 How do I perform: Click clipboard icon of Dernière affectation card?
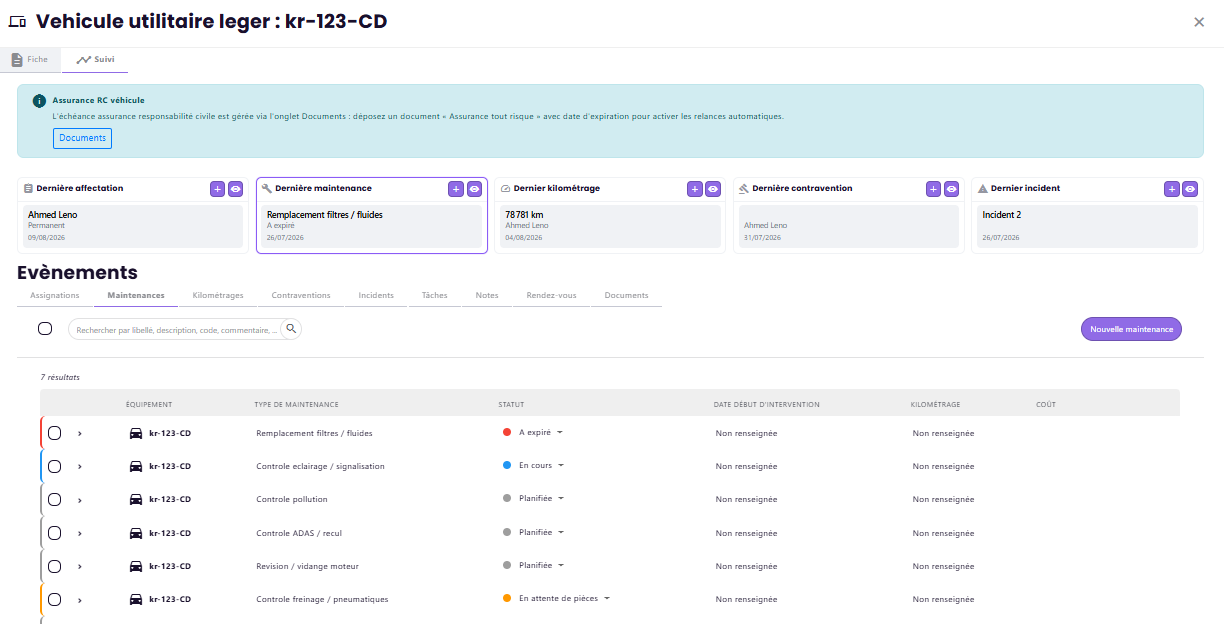pyautogui.click(x=29, y=188)
